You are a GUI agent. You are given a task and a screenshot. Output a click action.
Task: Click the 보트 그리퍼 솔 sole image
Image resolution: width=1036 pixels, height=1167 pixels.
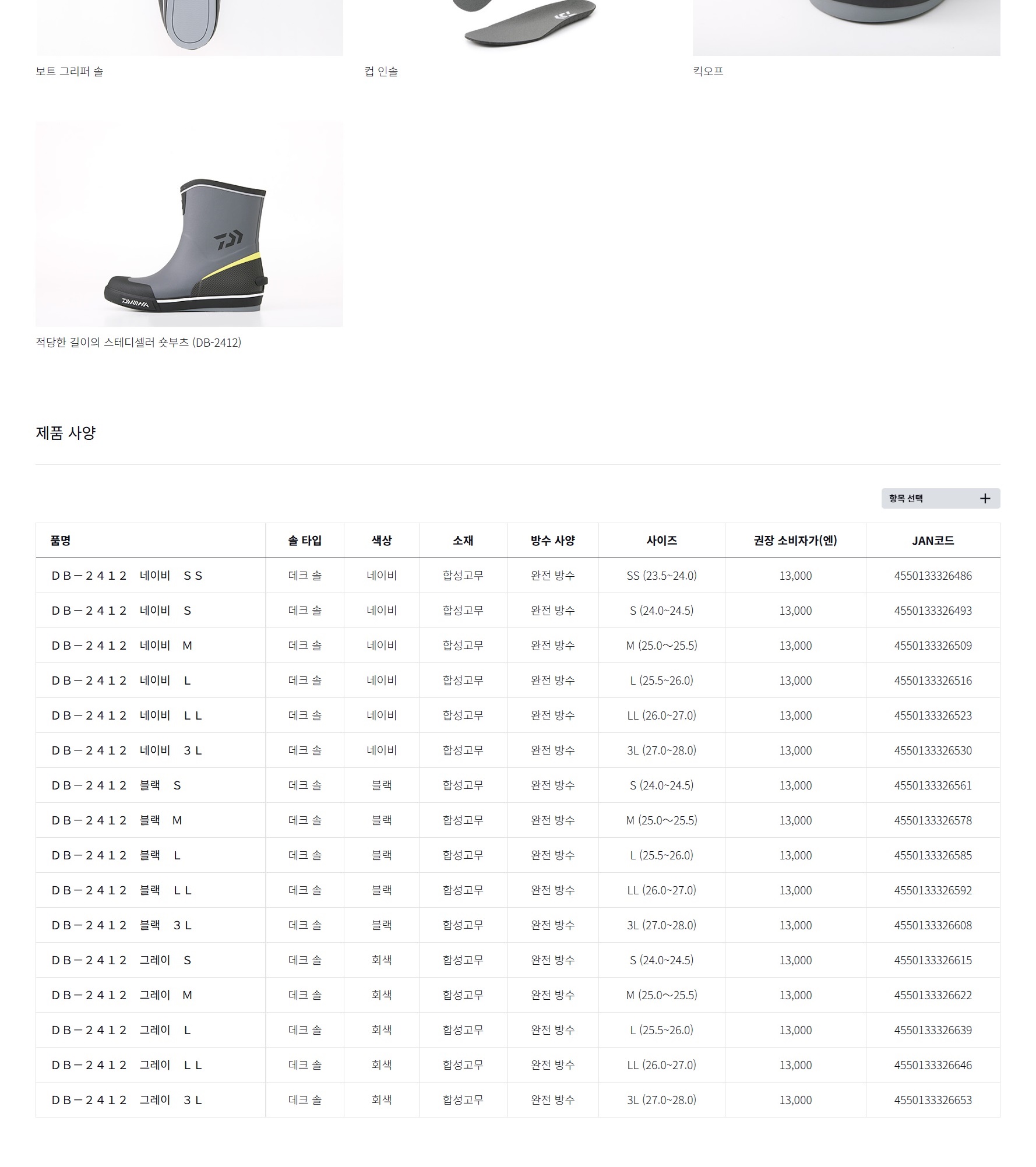click(189, 27)
